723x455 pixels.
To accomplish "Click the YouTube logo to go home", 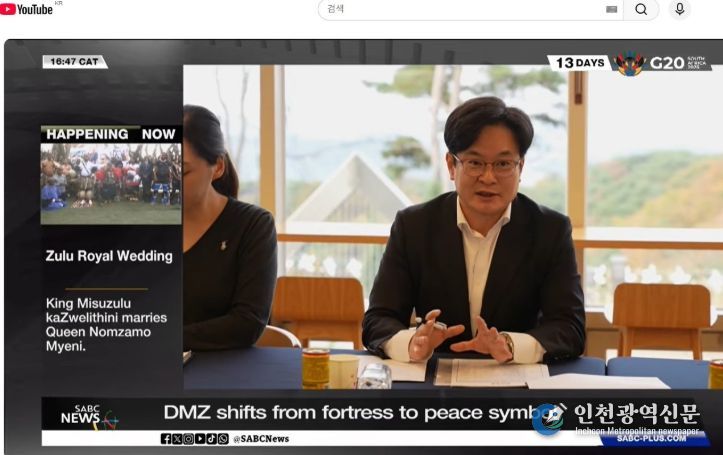I will pos(27,9).
